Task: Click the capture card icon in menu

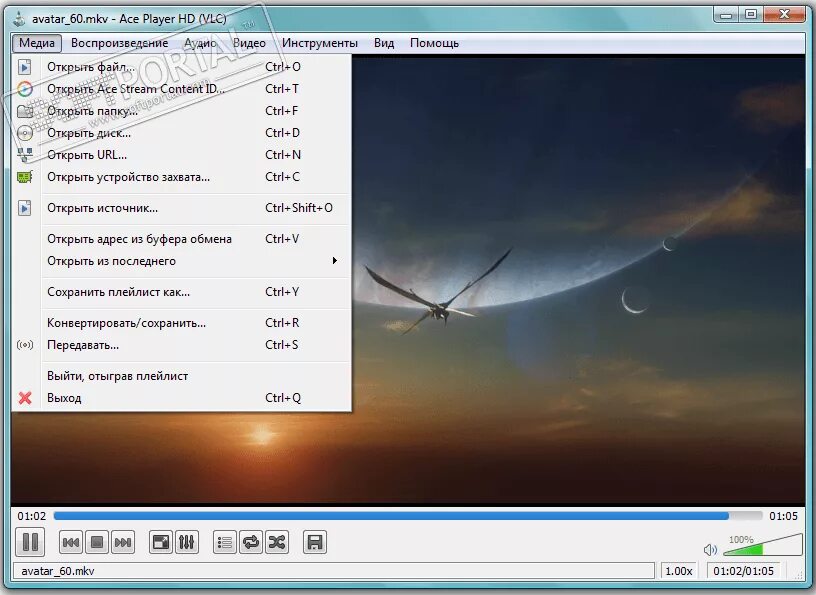Action: pyautogui.click(x=24, y=177)
